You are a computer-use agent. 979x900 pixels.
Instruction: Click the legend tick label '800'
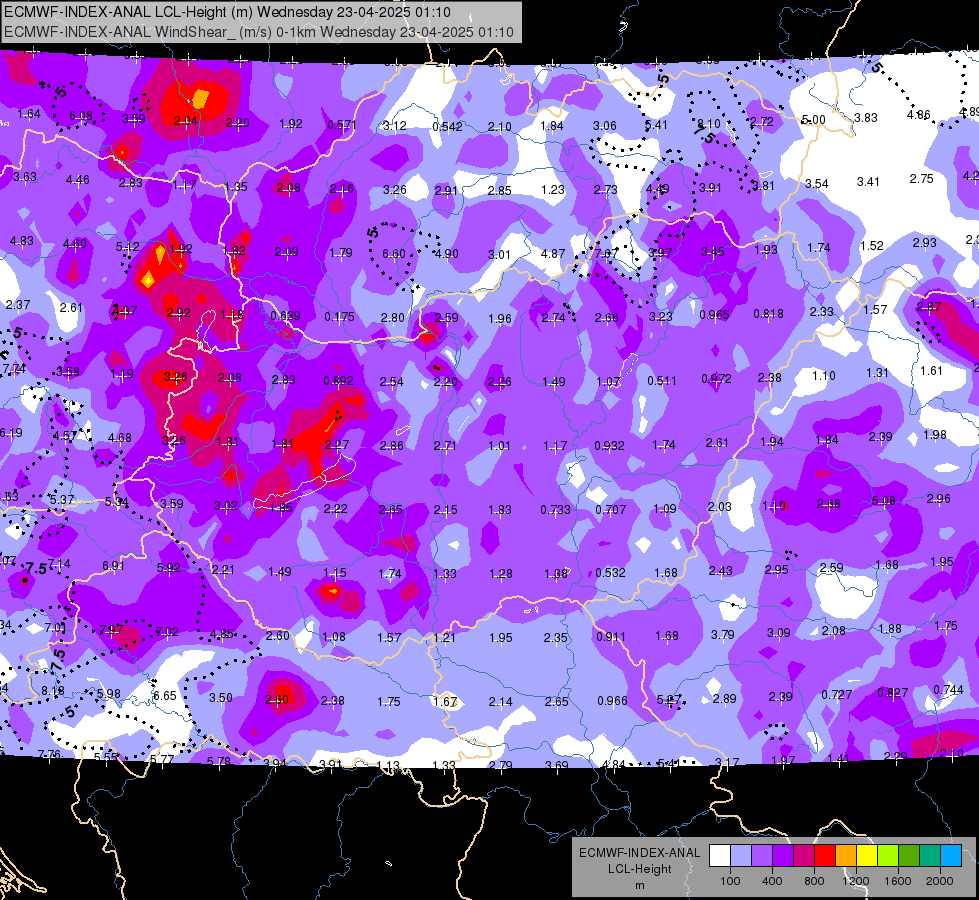[x=814, y=881]
